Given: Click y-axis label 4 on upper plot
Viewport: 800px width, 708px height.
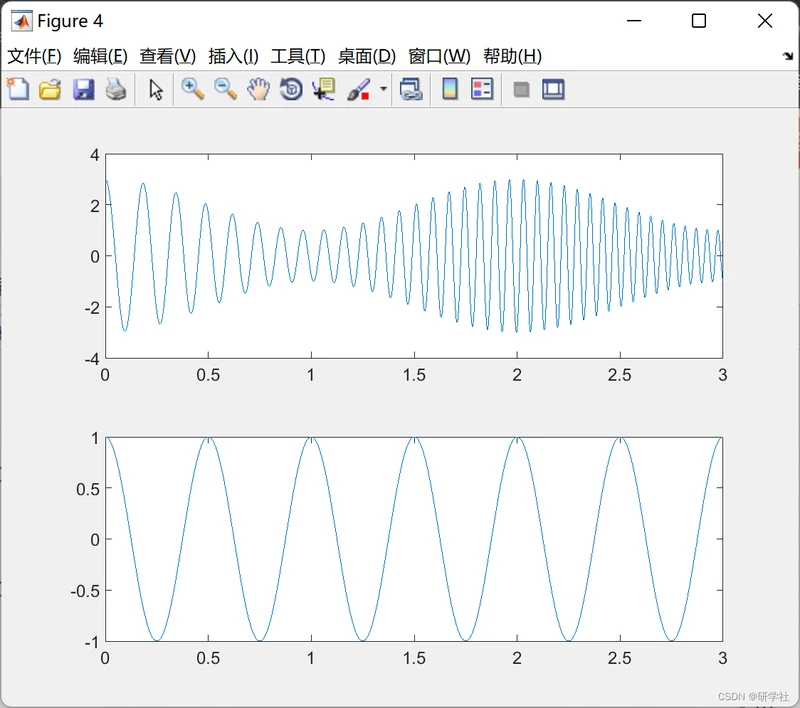Looking at the screenshot, I should (x=94, y=155).
